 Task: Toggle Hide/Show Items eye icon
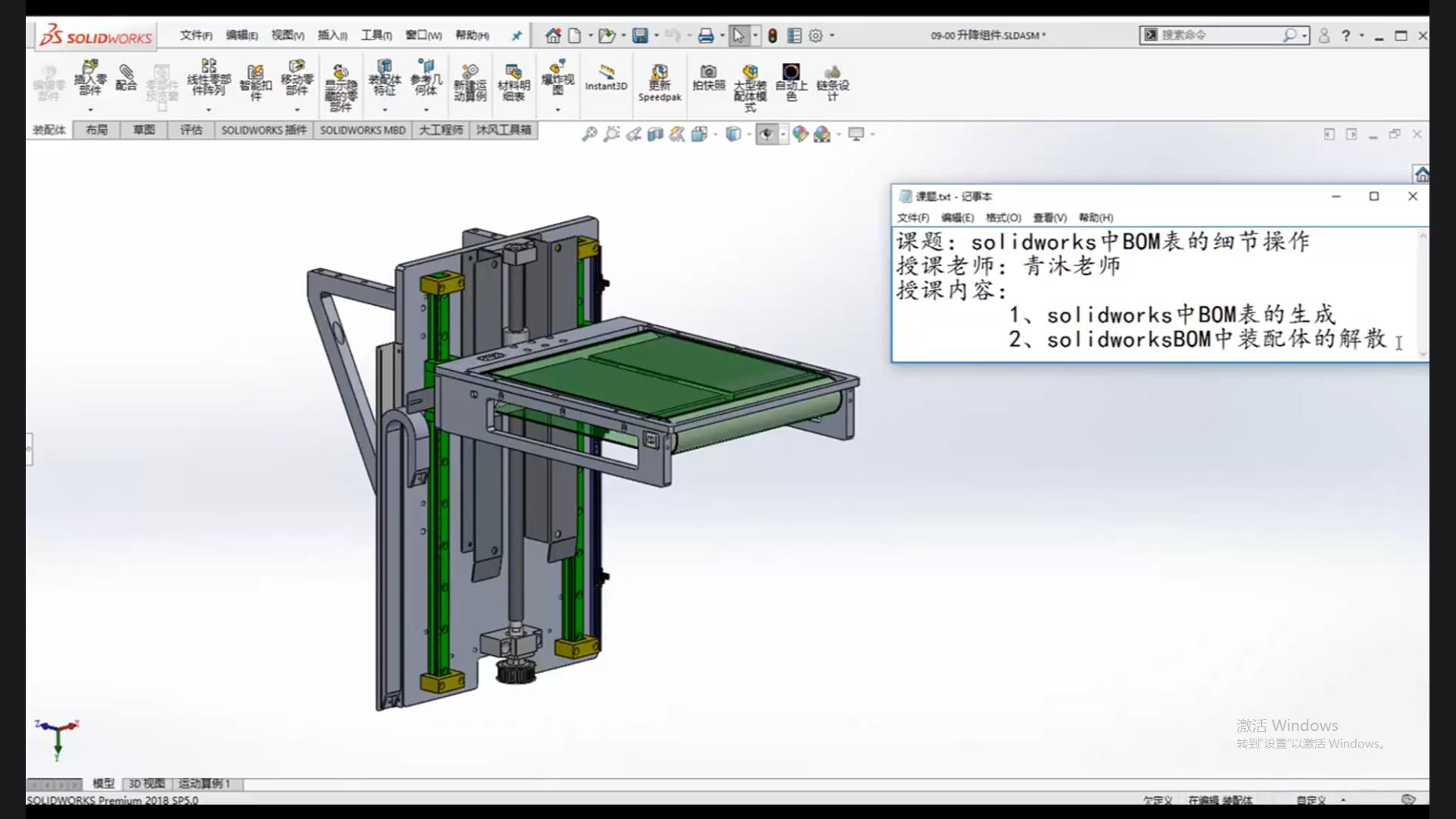[x=767, y=134]
